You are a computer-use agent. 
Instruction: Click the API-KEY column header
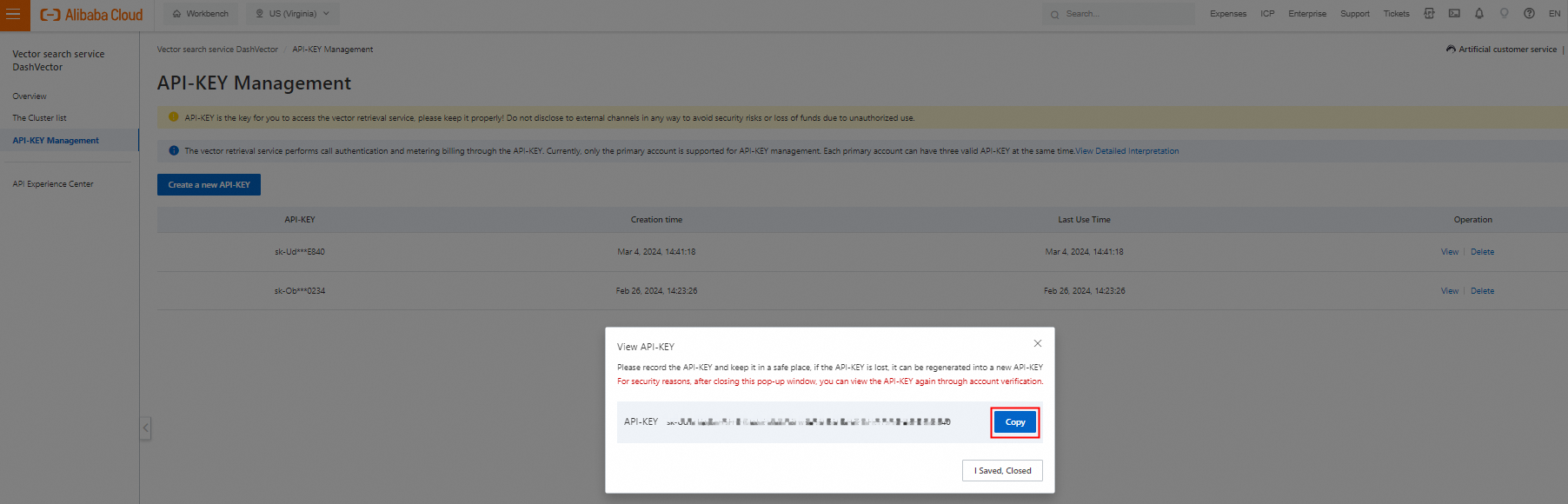(x=300, y=220)
